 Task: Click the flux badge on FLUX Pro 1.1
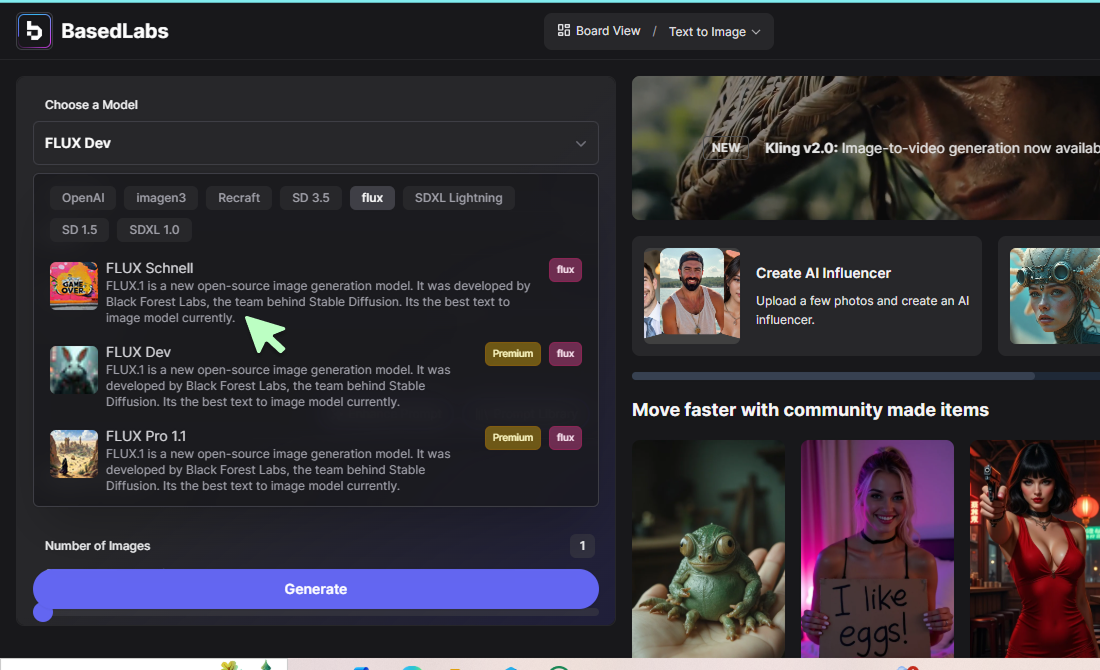(565, 438)
